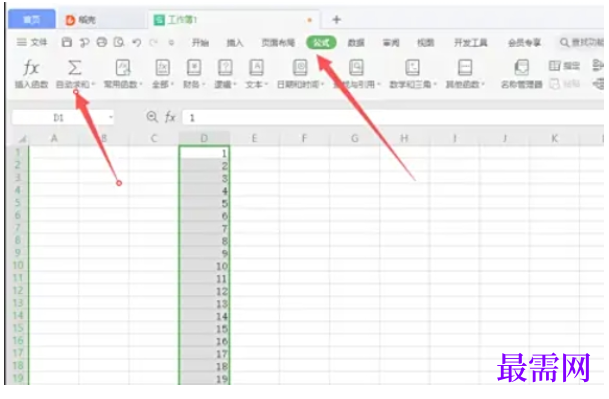
Task: Click the Save icon in quick toolbar
Action: tap(67, 42)
